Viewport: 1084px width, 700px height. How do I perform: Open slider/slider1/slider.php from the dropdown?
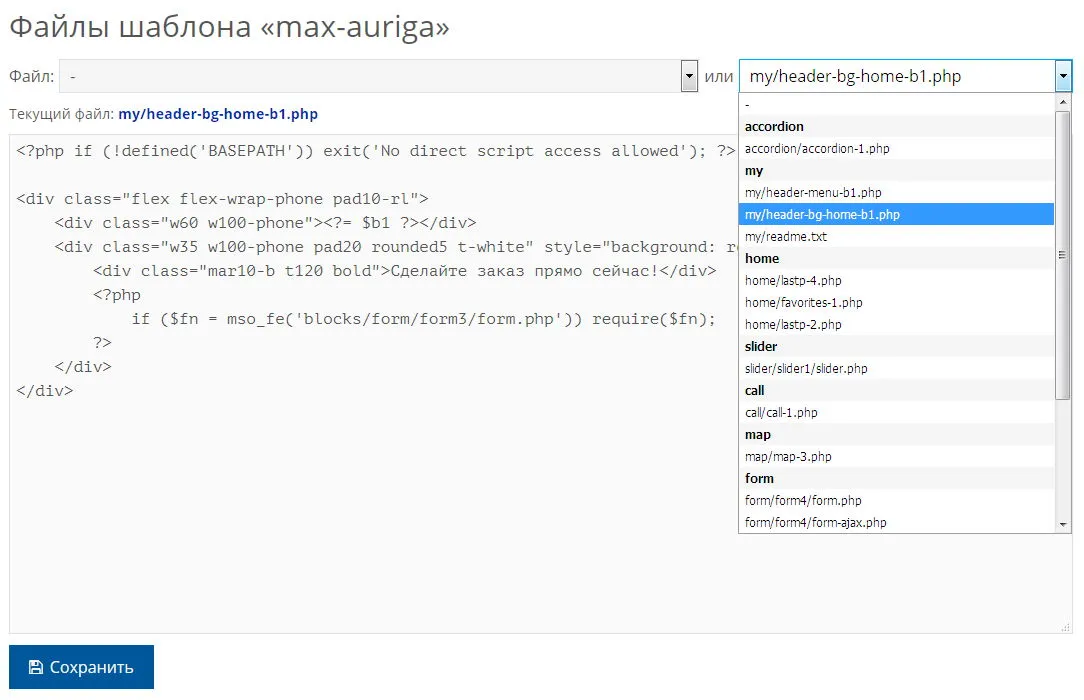click(x=806, y=368)
